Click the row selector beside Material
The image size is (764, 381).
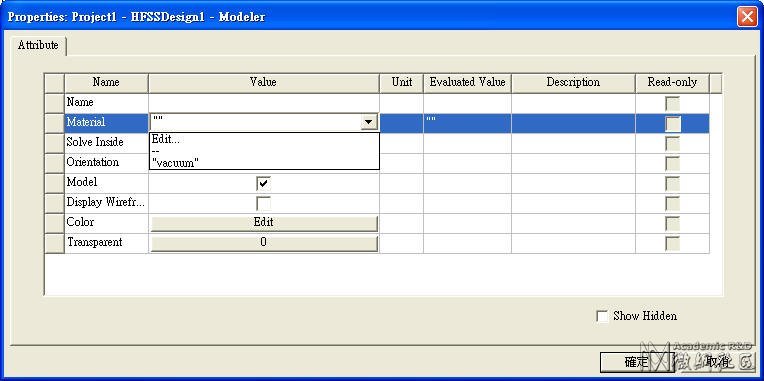click(55, 123)
